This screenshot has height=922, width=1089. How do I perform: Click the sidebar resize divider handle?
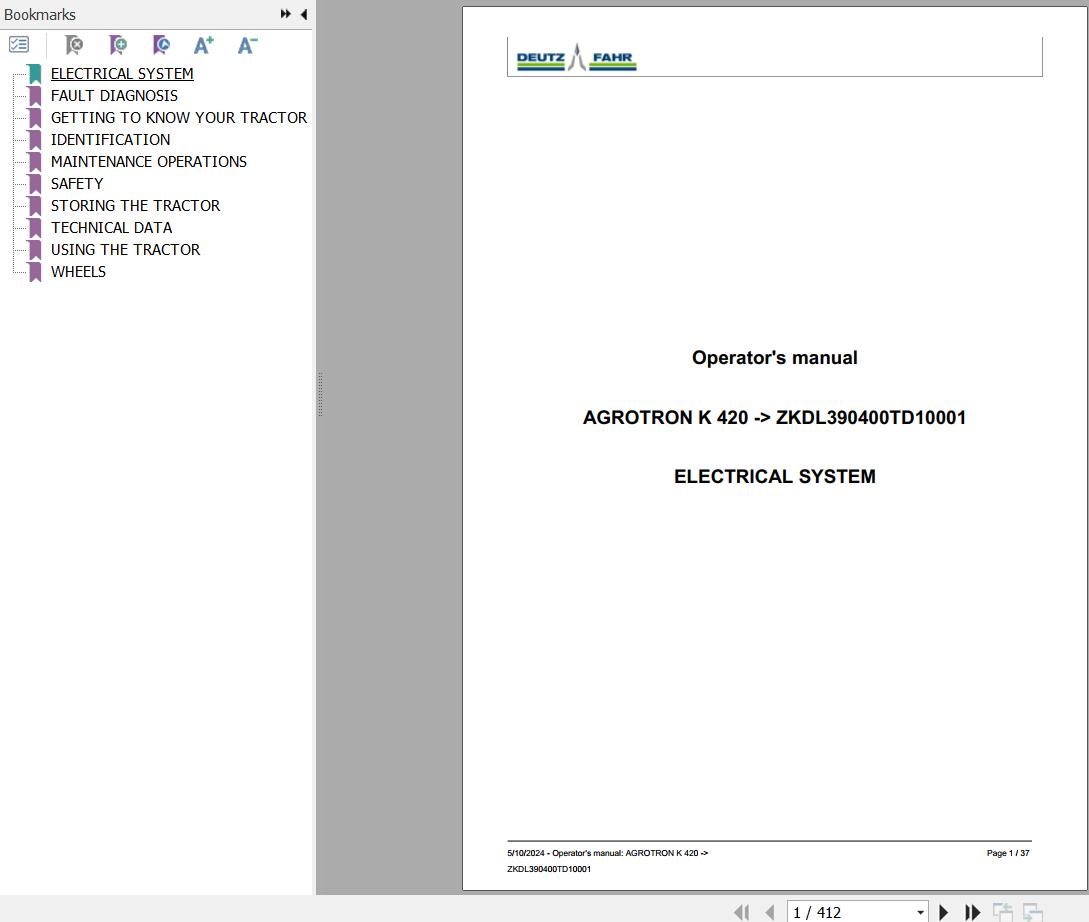tap(319, 394)
